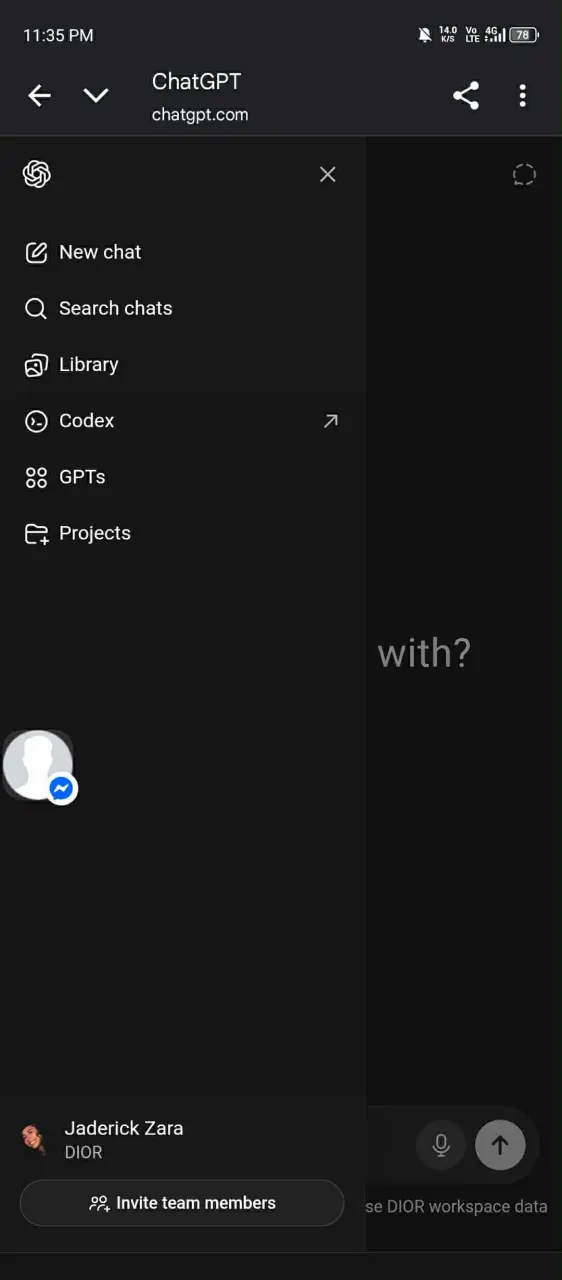Open Projects in the sidebar
Image resolution: width=562 pixels, height=1280 pixels.
click(x=183, y=532)
